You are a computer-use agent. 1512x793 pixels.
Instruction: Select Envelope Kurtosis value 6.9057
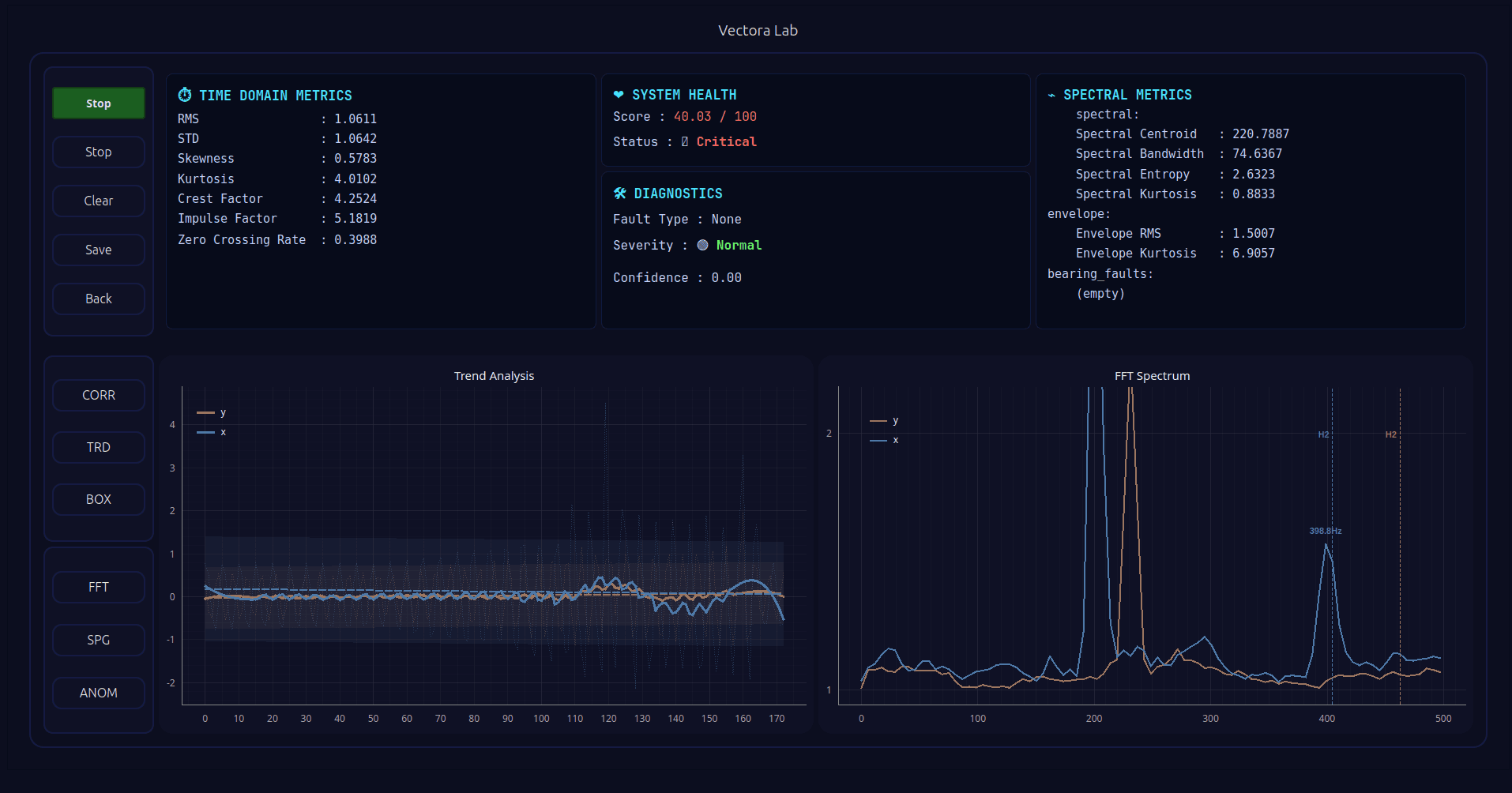tap(1254, 254)
